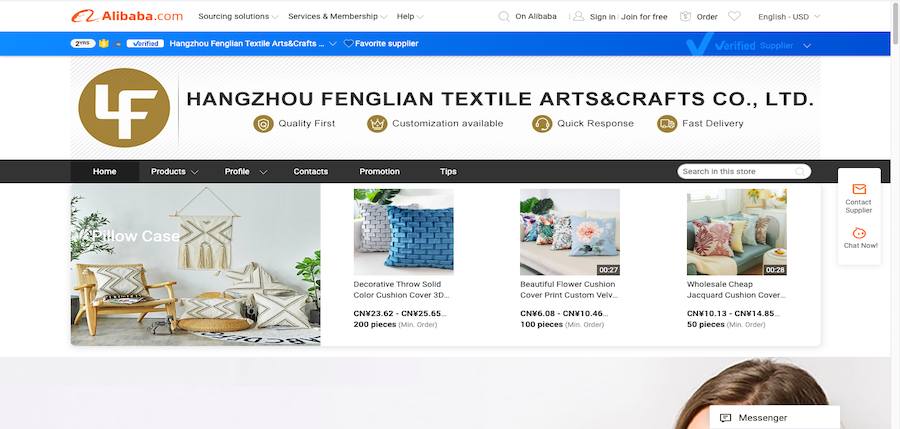
Task: Open Beautiful Flower Cushion Cover thumbnail
Action: point(570,232)
